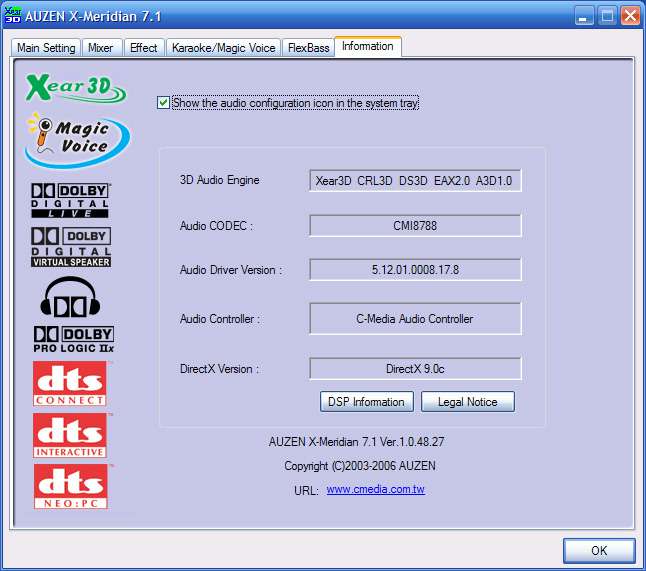The image size is (646, 571).
Task: Click the AUZEN X-Meridian 7.1 Ver.1.0.48.27 text
Action: (x=356, y=442)
